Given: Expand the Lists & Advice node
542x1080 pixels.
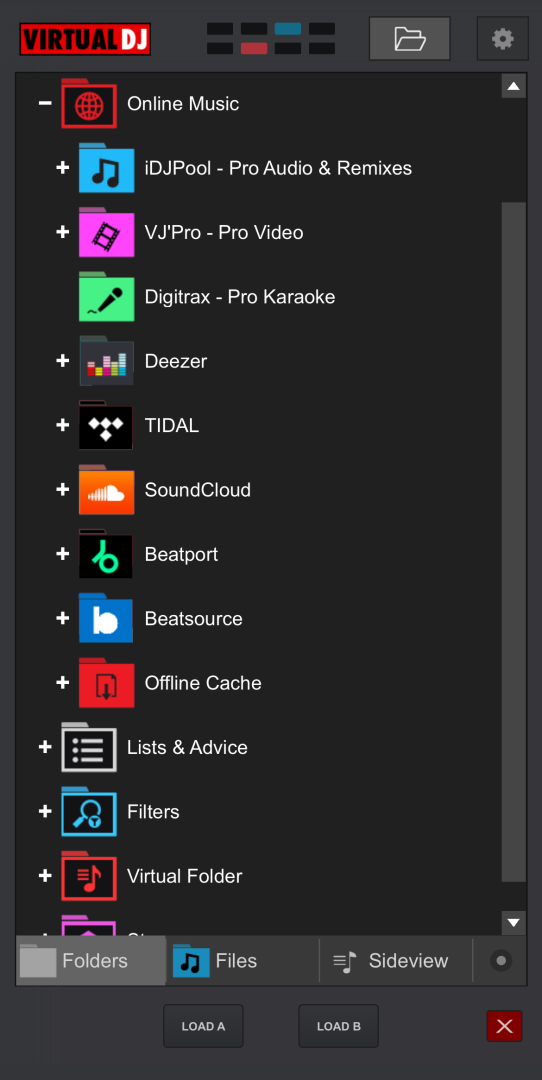Looking at the screenshot, I should 45,747.
